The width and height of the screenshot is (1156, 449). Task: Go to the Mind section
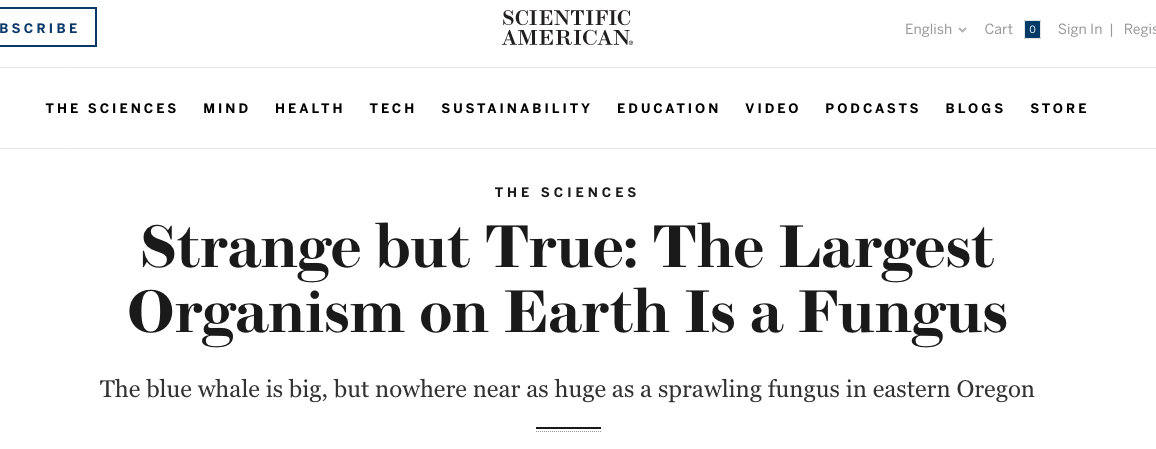pos(226,109)
